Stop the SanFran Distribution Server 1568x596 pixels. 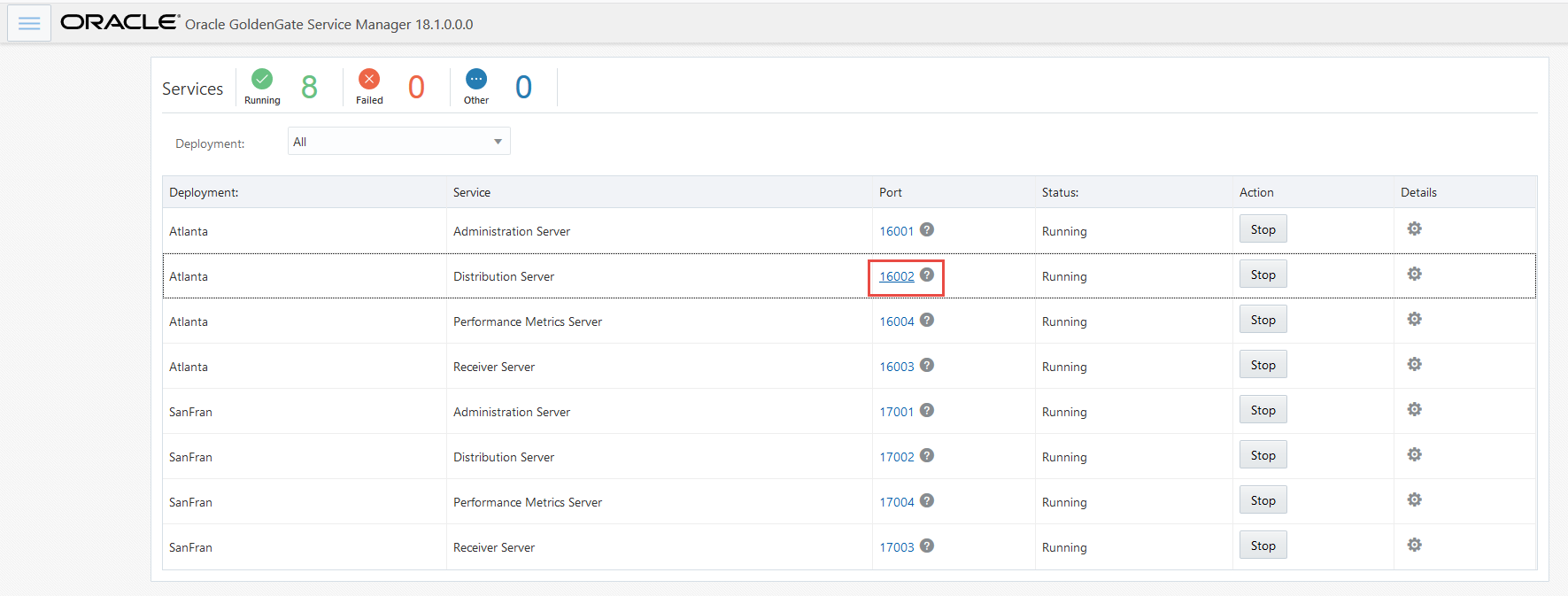(x=1263, y=455)
